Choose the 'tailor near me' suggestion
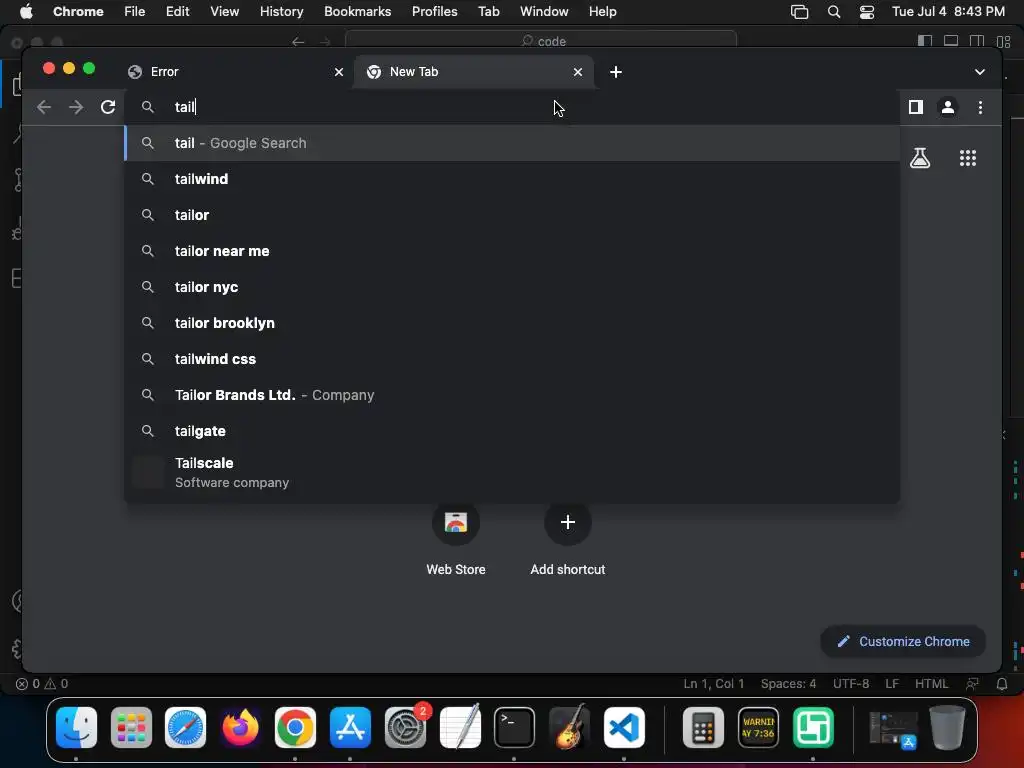 (x=513, y=251)
